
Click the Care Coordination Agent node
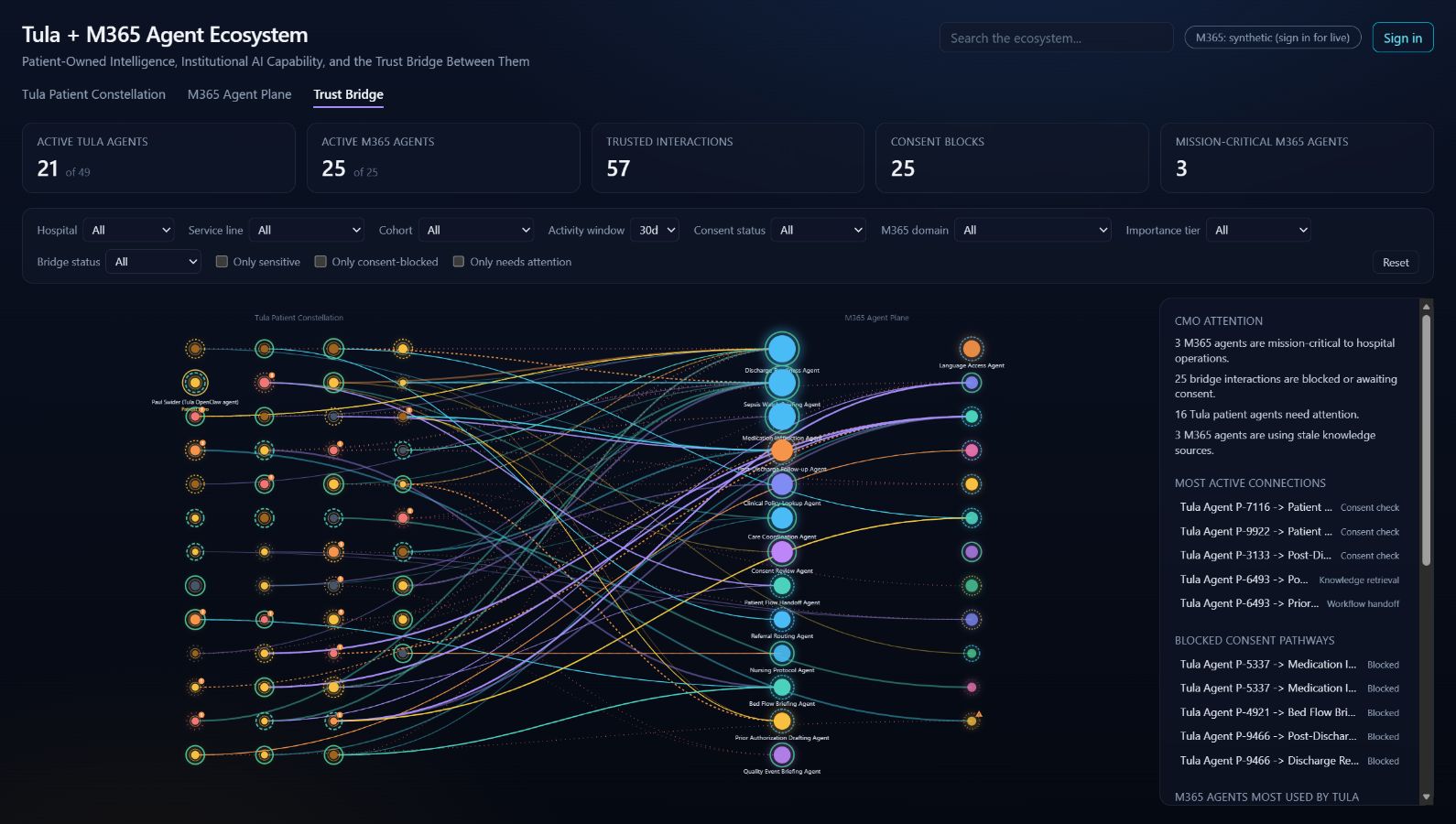pos(781,518)
